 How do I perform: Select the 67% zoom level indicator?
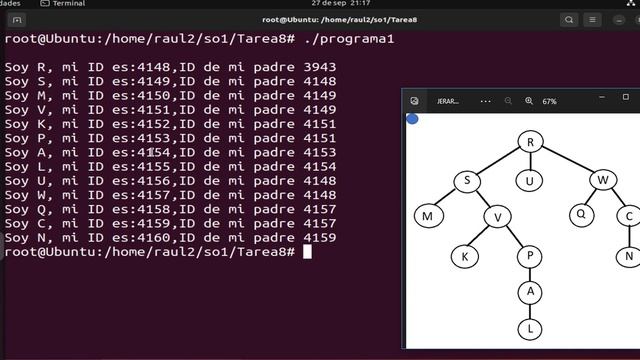(x=549, y=102)
